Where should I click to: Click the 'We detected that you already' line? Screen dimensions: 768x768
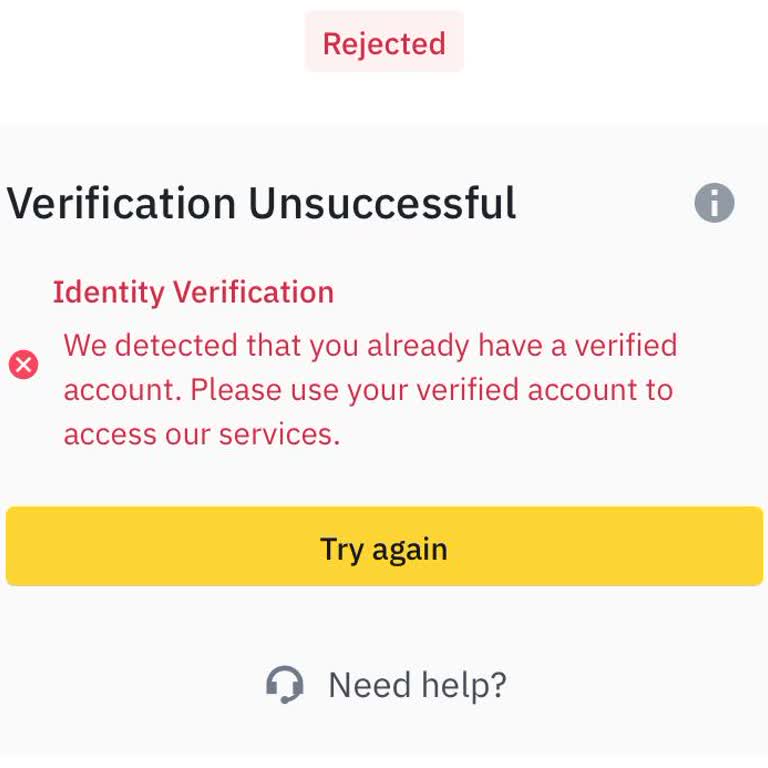click(x=370, y=345)
